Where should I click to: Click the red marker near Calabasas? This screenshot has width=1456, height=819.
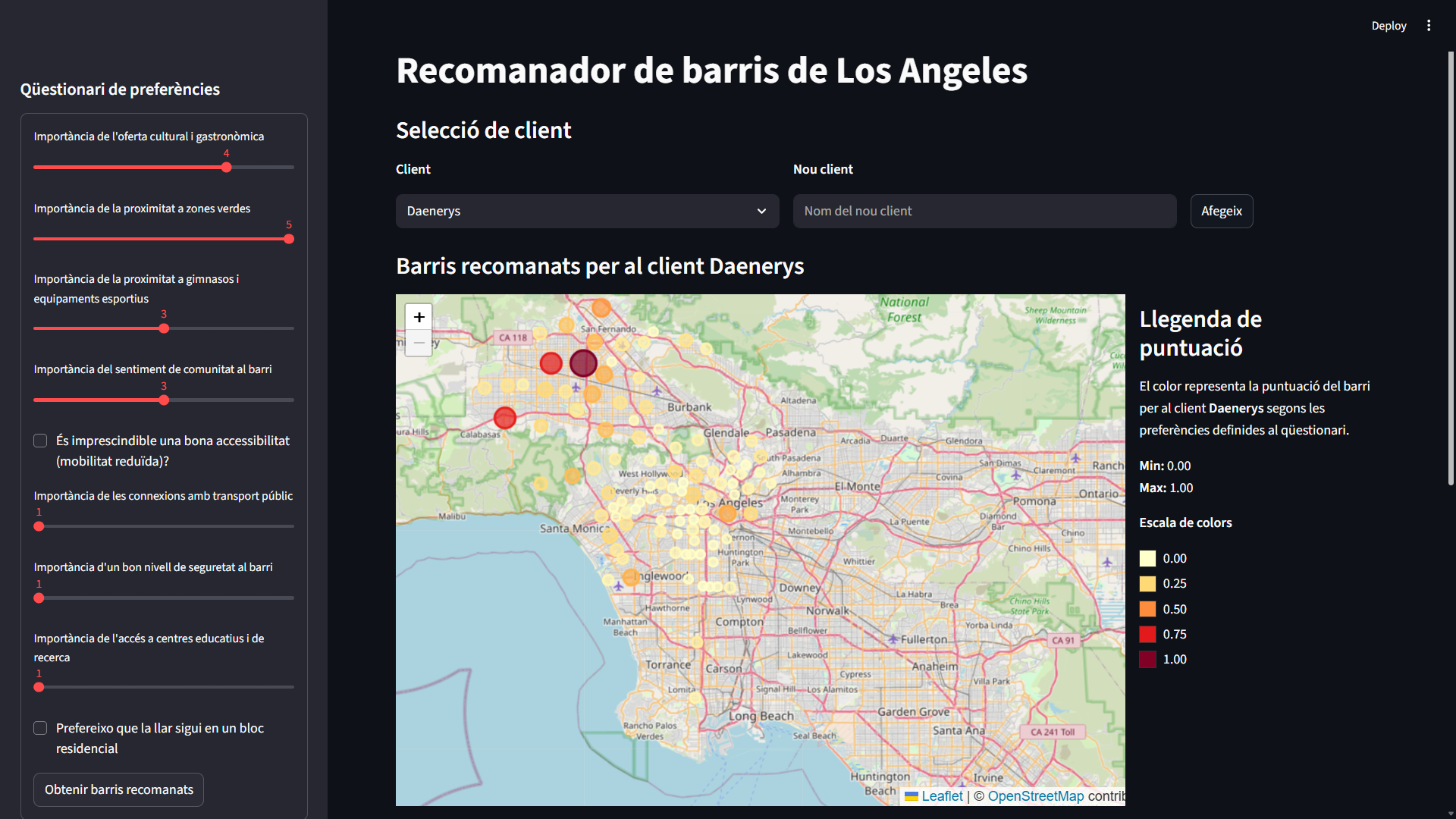(505, 417)
